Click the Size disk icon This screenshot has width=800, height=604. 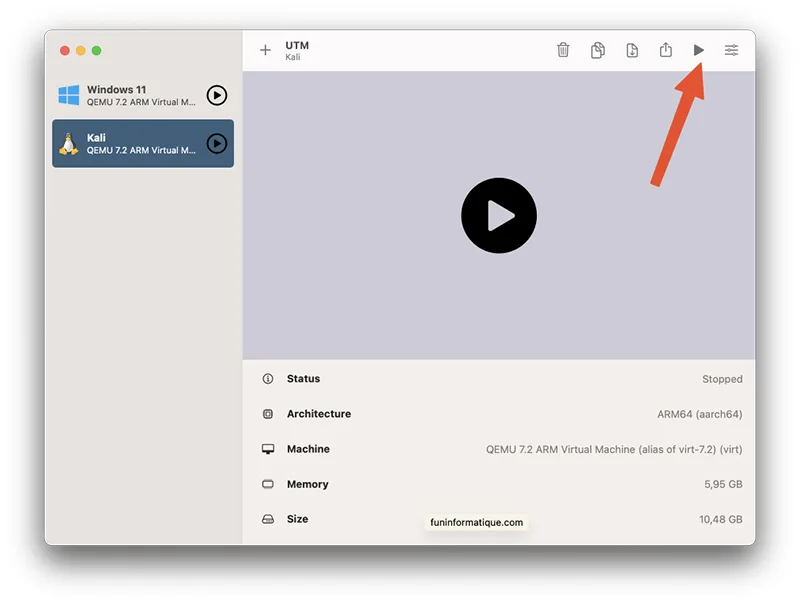tap(268, 519)
